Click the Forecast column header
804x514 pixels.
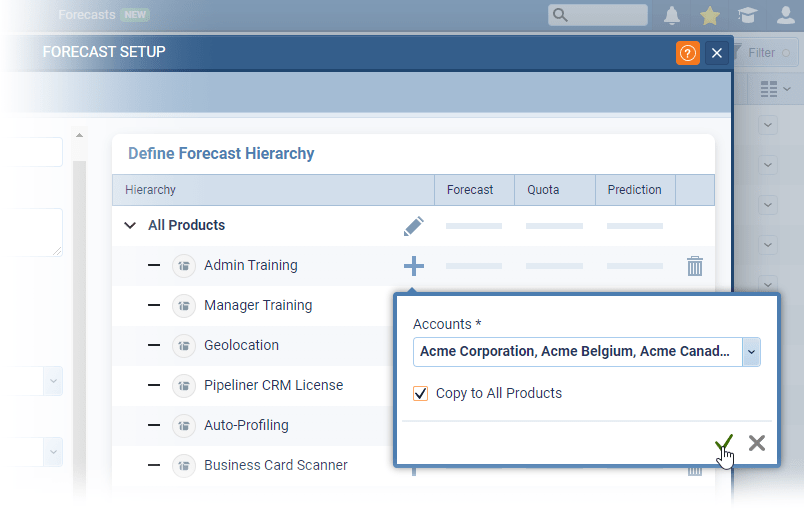(x=470, y=190)
